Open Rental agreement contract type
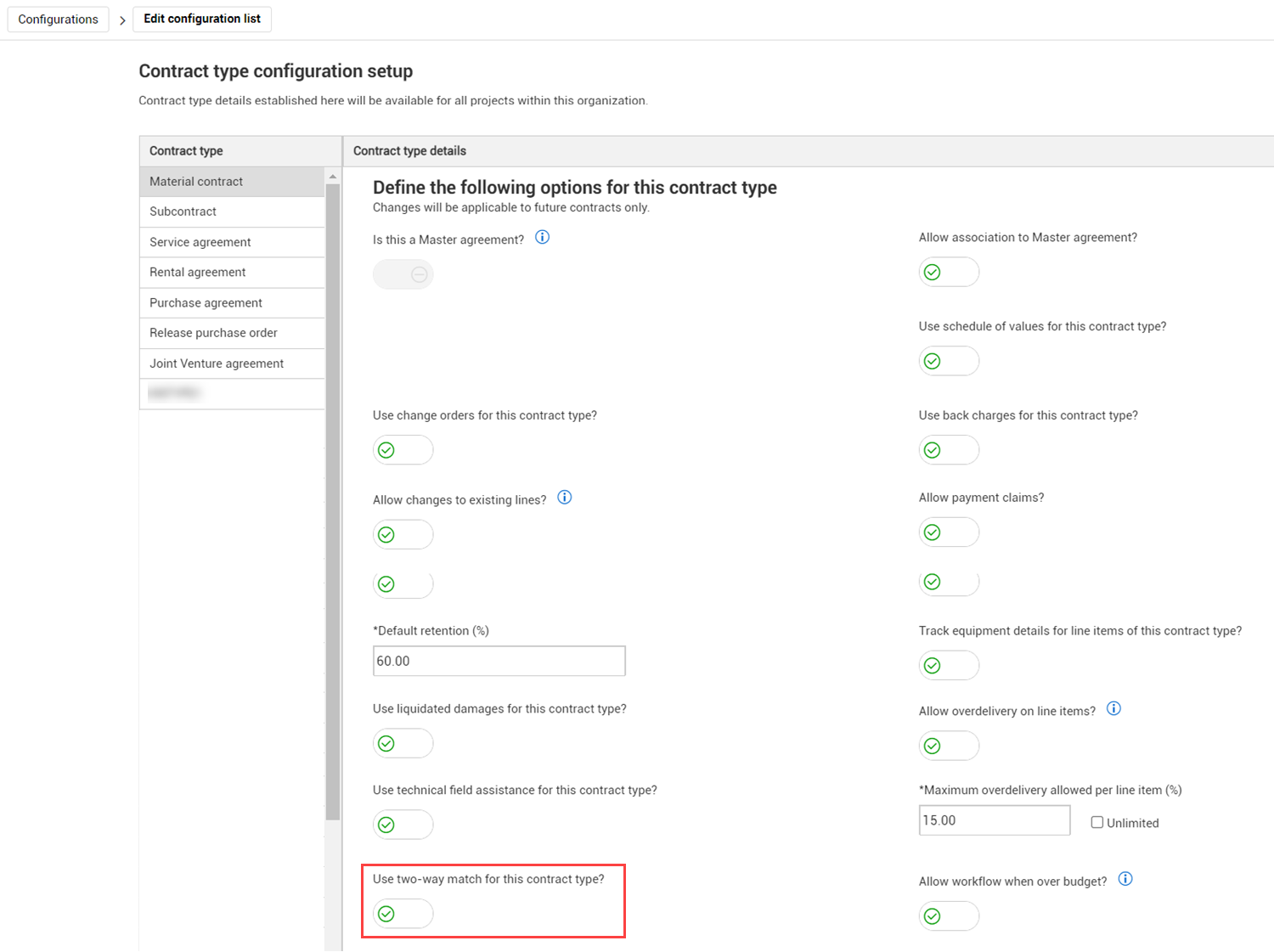Image resolution: width=1274 pixels, height=952 pixels. [232, 273]
